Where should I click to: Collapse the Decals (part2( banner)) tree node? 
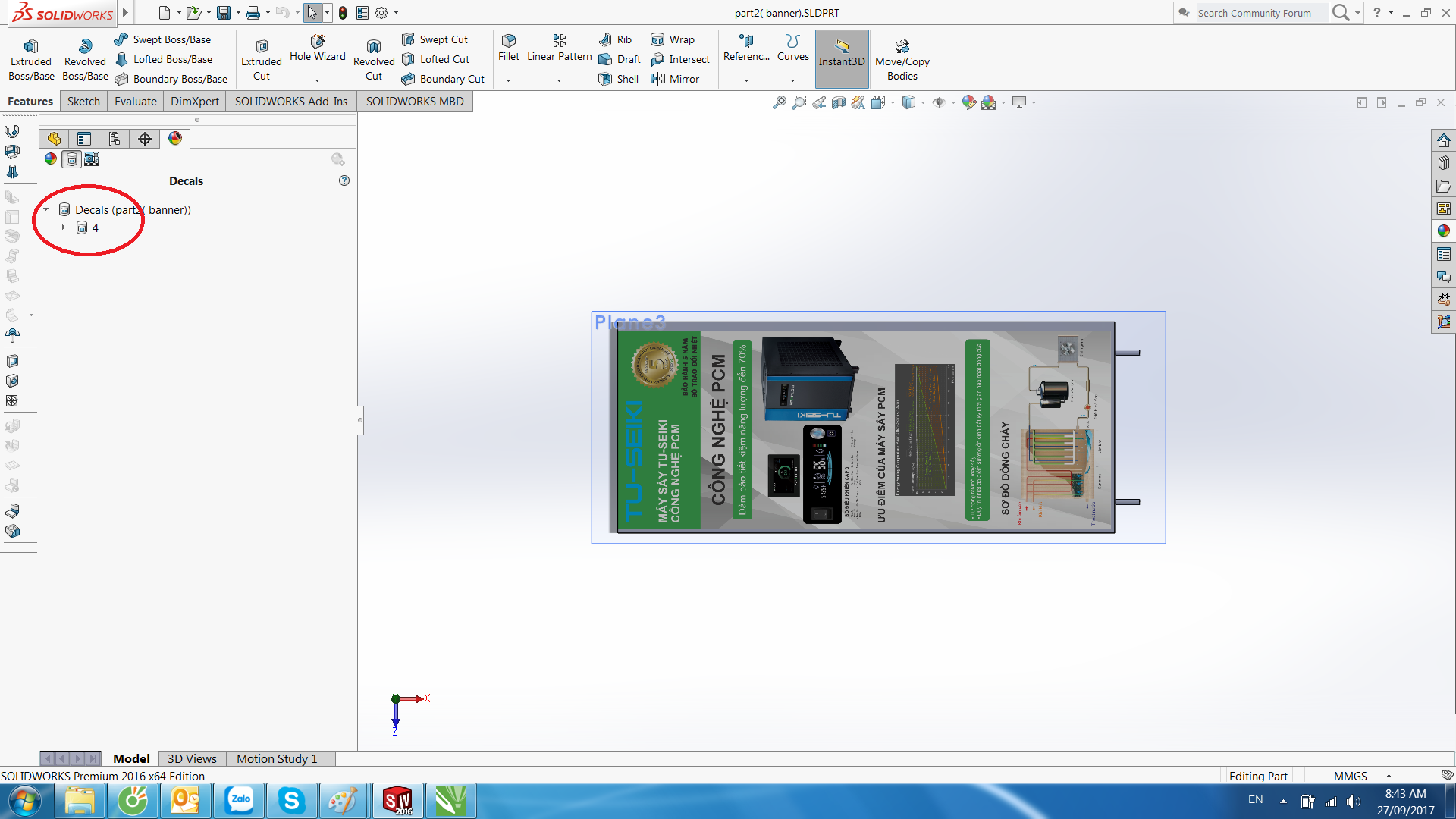(x=46, y=210)
